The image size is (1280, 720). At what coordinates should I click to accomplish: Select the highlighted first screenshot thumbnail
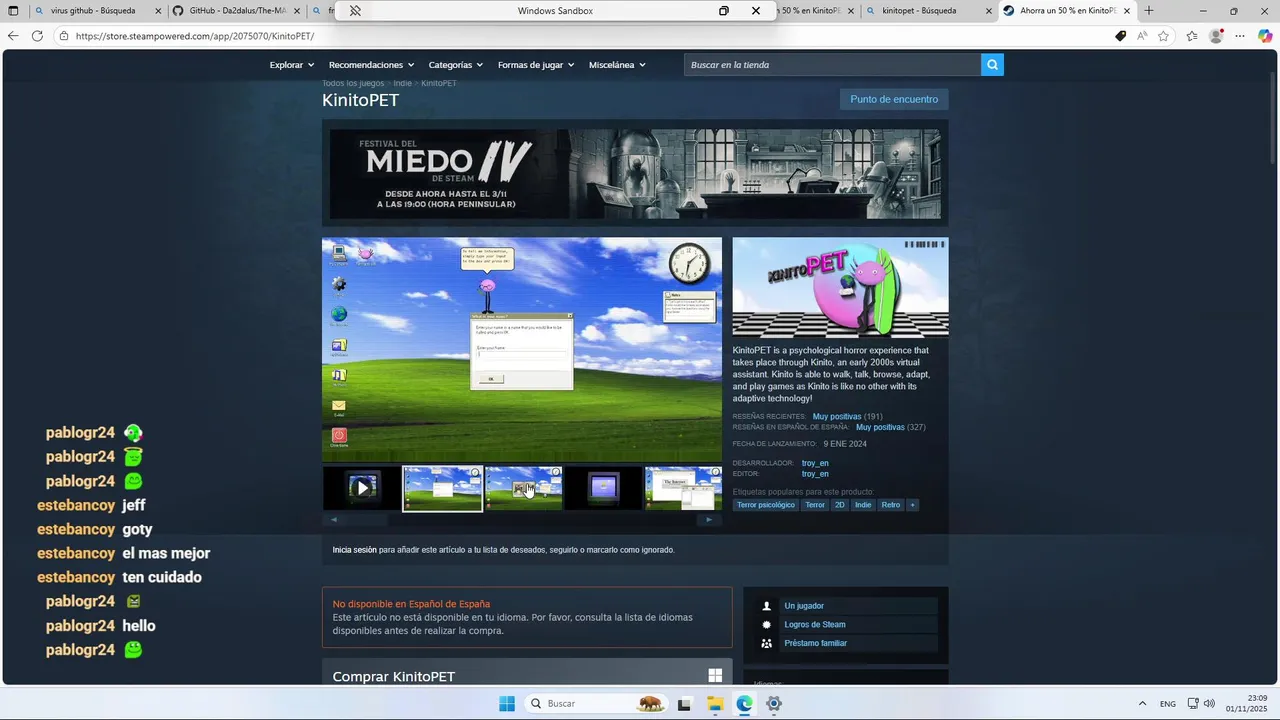[442, 488]
